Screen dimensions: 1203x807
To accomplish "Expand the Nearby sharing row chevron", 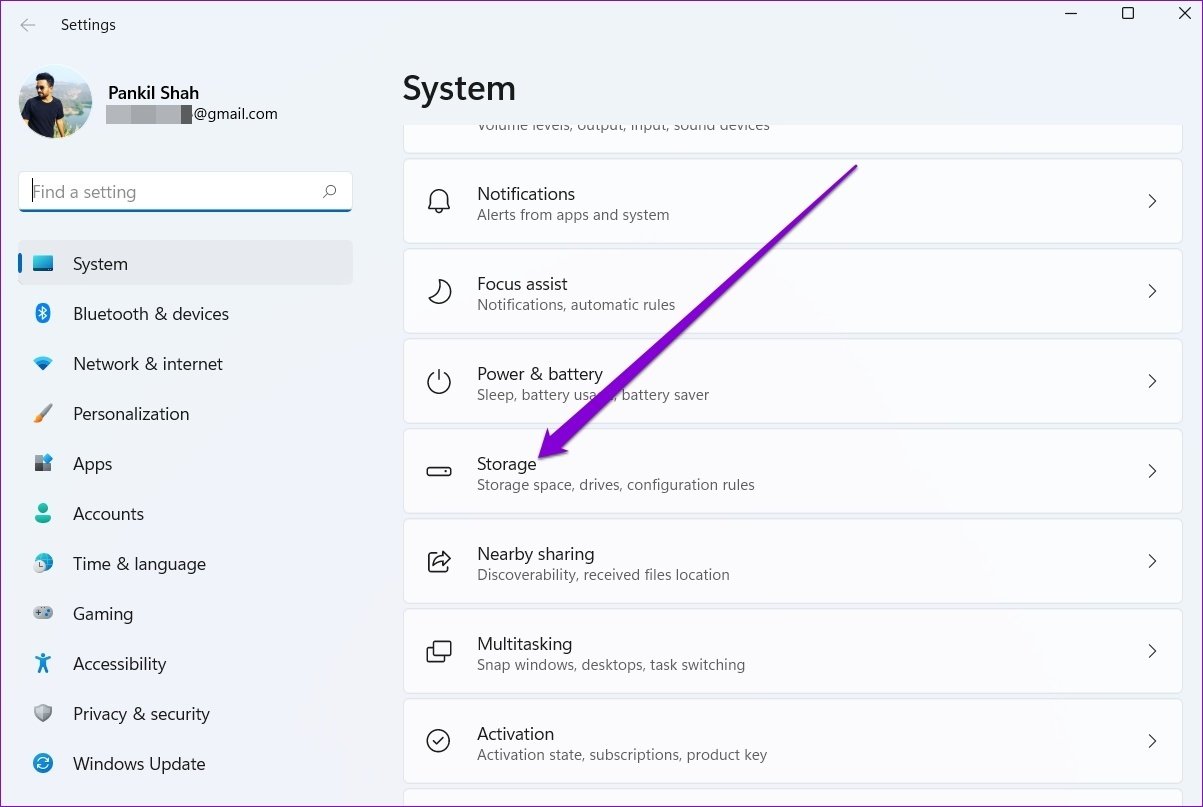I will 1152,561.
